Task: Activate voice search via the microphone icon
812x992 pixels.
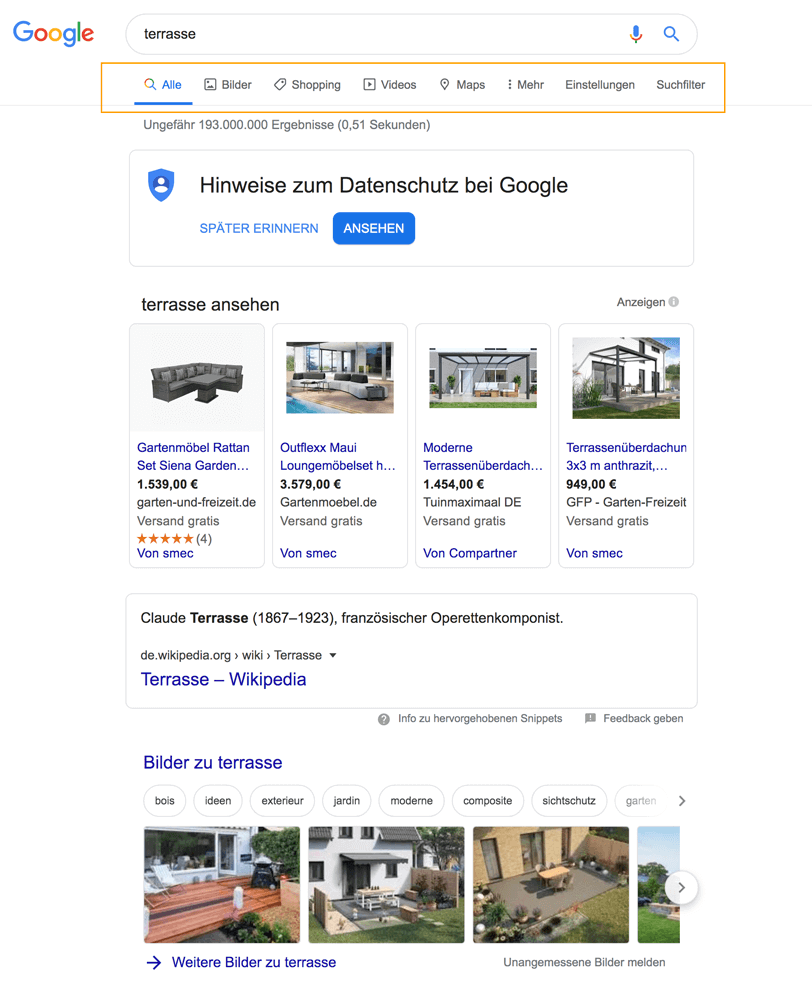Action: [x=636, y=34]
